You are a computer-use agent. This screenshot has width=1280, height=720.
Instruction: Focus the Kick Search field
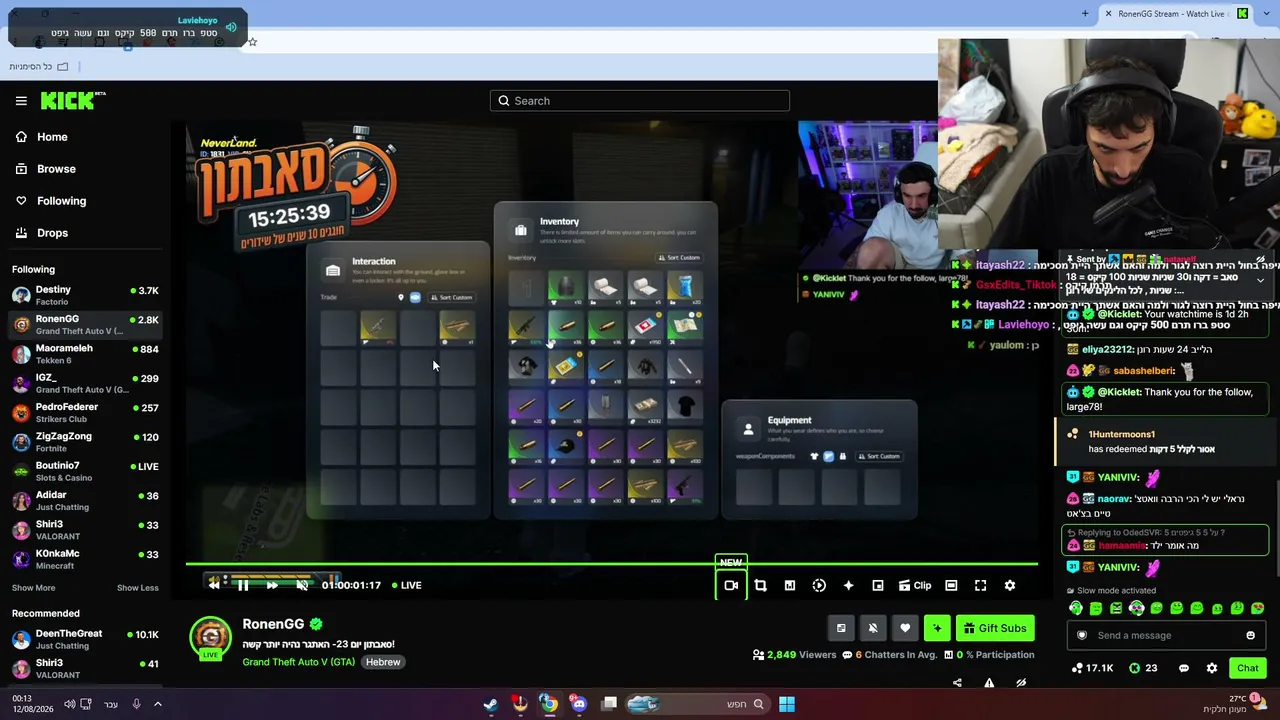coord(640,101)
